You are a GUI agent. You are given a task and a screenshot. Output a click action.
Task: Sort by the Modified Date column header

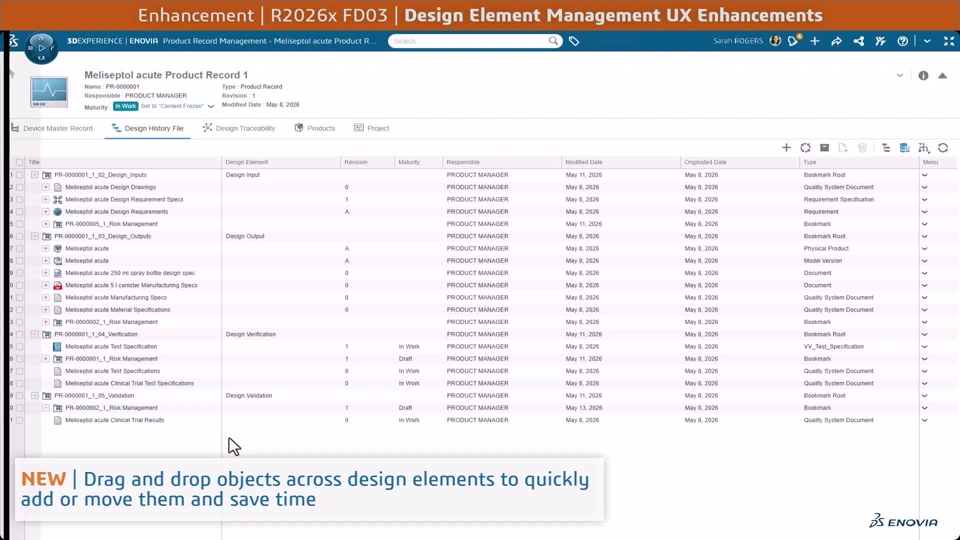pyautogui.click(x=583, y=162)
